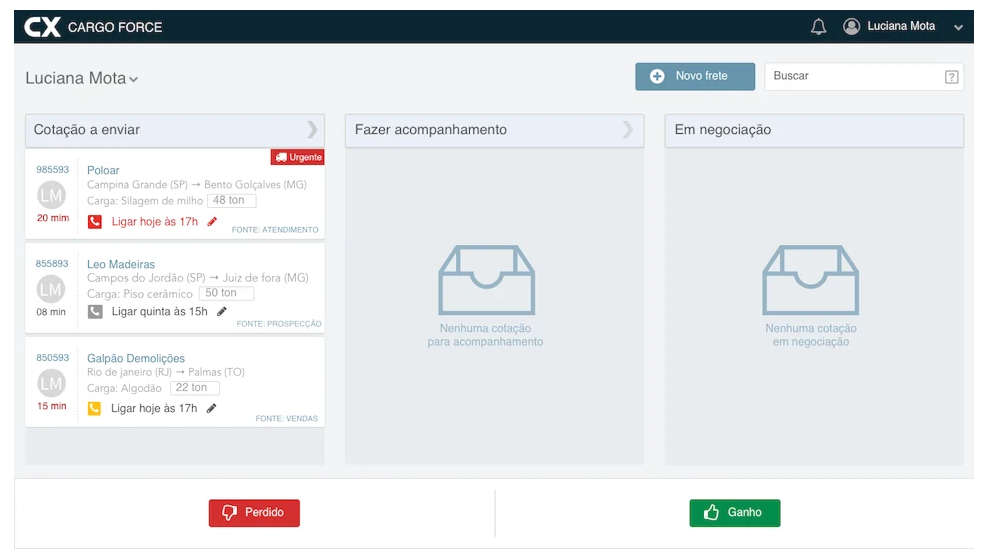Click Ligar hoje às 17h on Poloar card
This screenshot has width=992, height=558.
pos(154,221)
